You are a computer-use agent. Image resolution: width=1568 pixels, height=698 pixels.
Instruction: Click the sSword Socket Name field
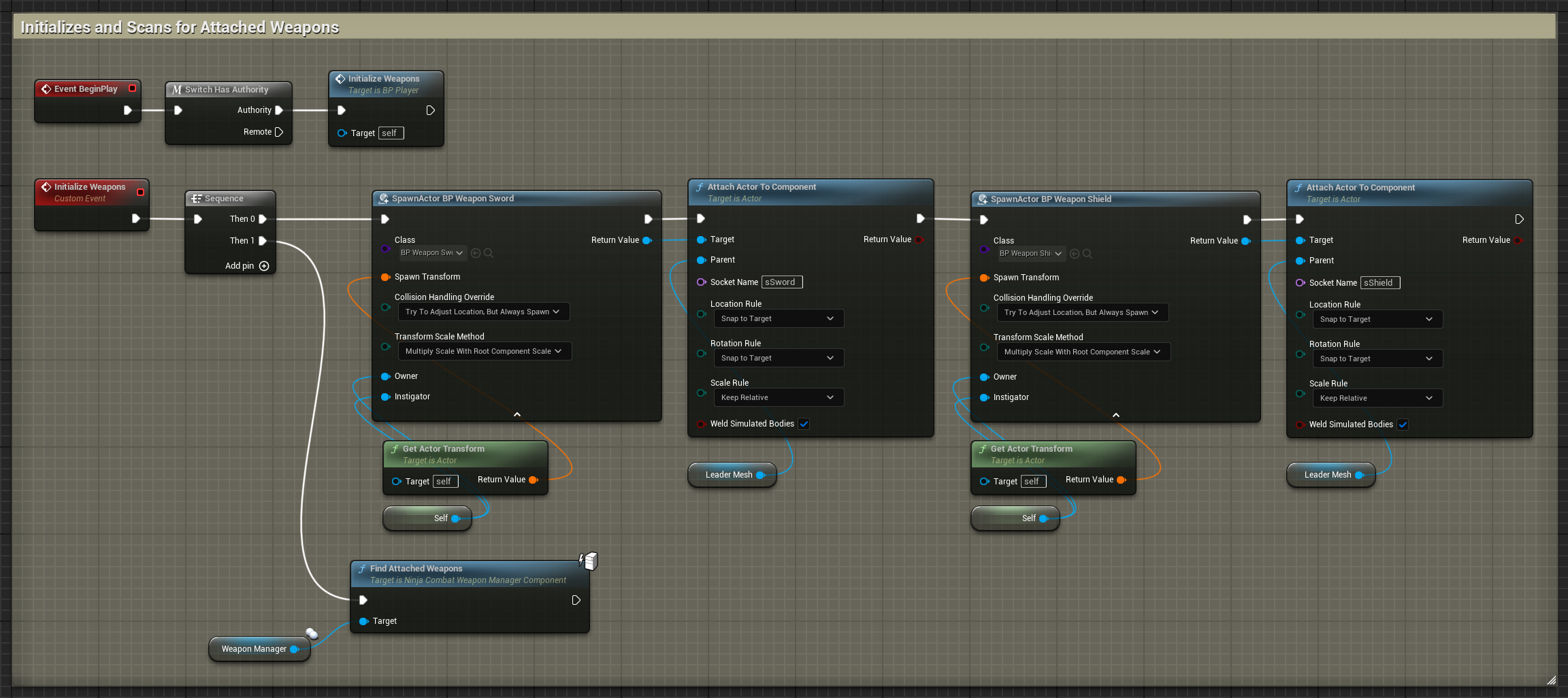(782, 282)
